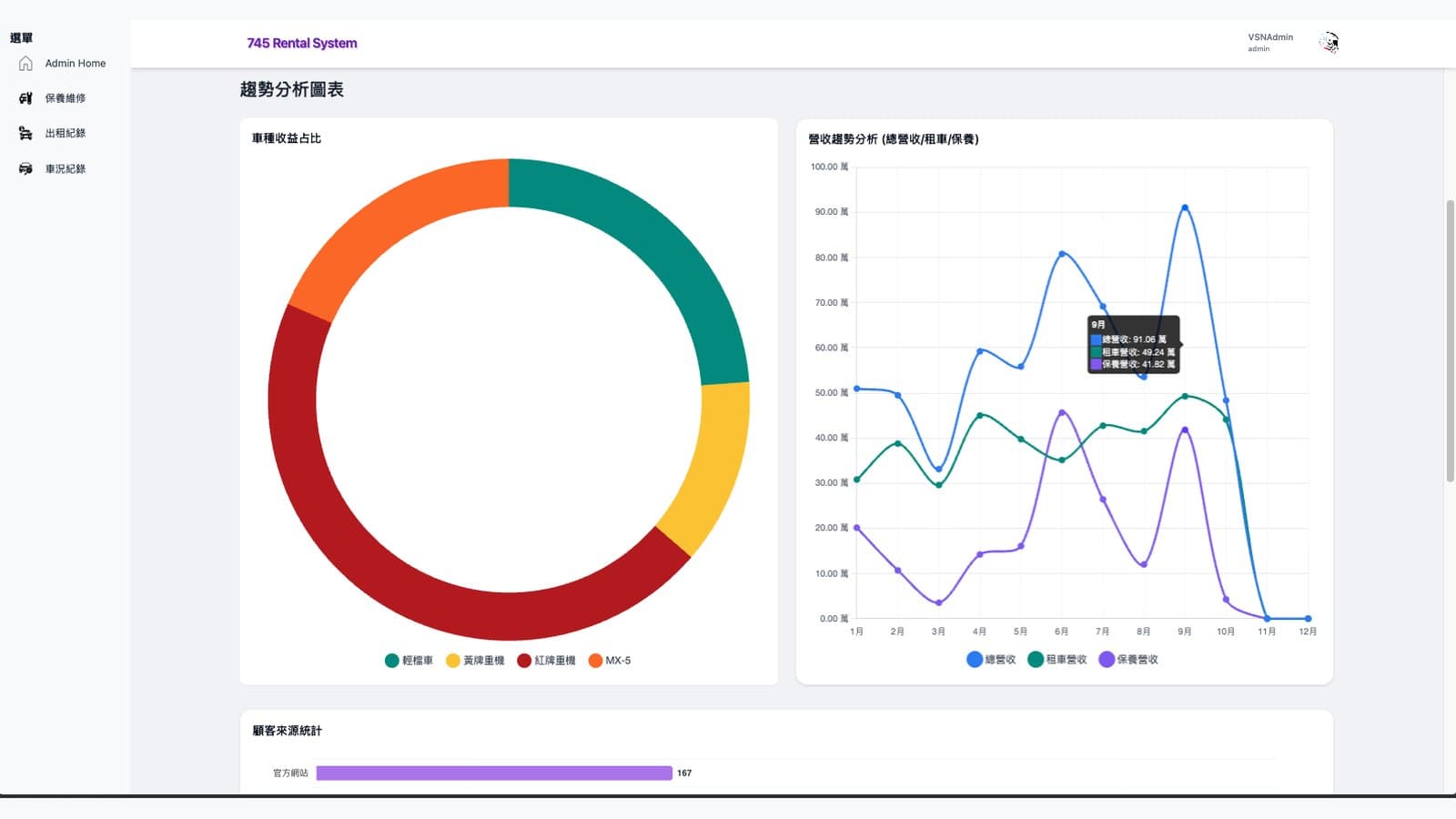Click the 167 value next to the bar
This screenshot has height=819, width=1456.
coord(684,773)
